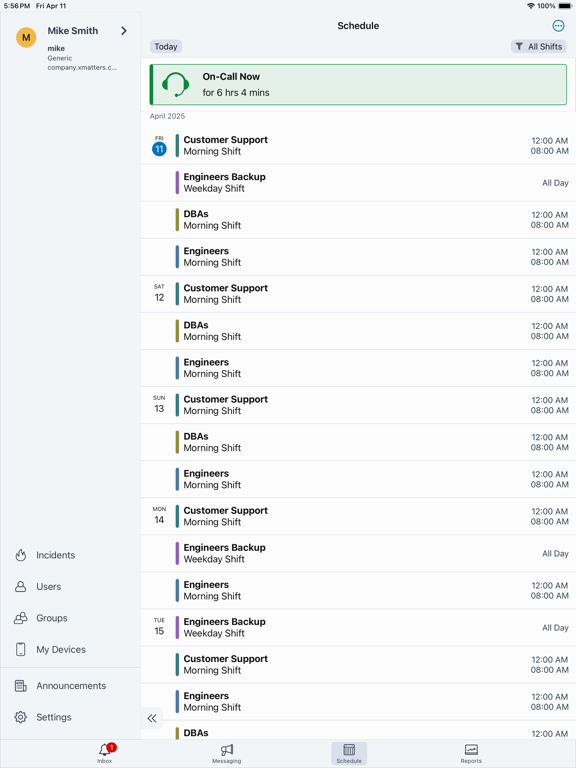The image size is (576, 768).
Task: Open the Incidents flame icon
Action: [21, 555]
